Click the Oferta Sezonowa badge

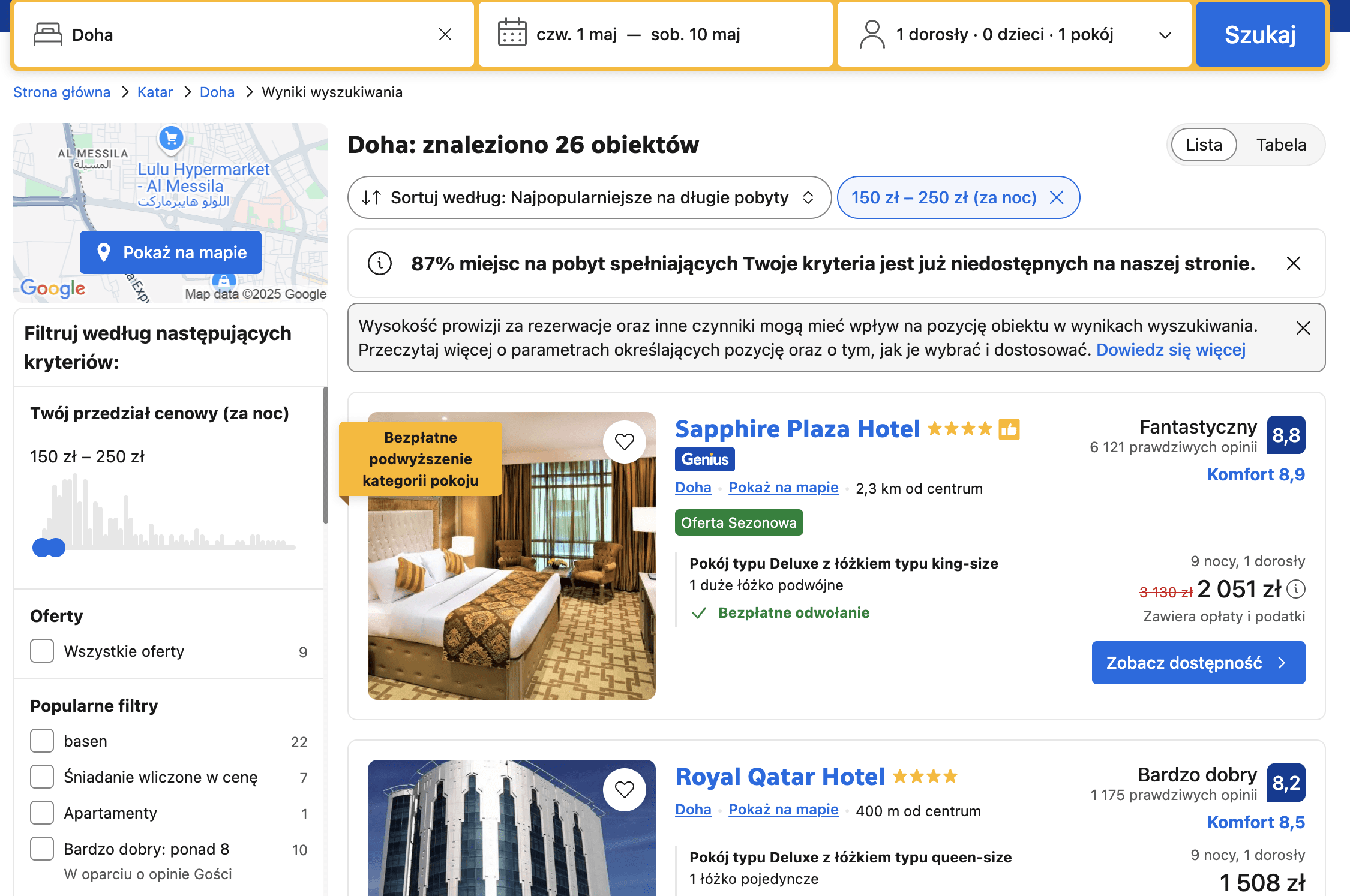click(739, 522)
